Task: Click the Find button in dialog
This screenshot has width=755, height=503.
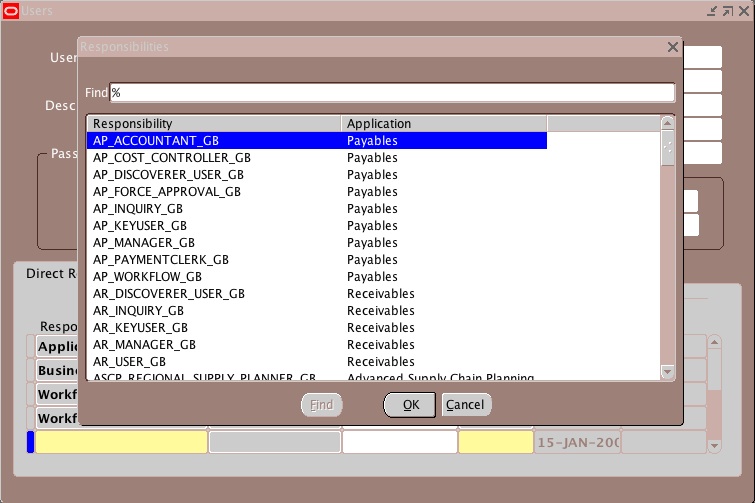Action: point(322,405)
